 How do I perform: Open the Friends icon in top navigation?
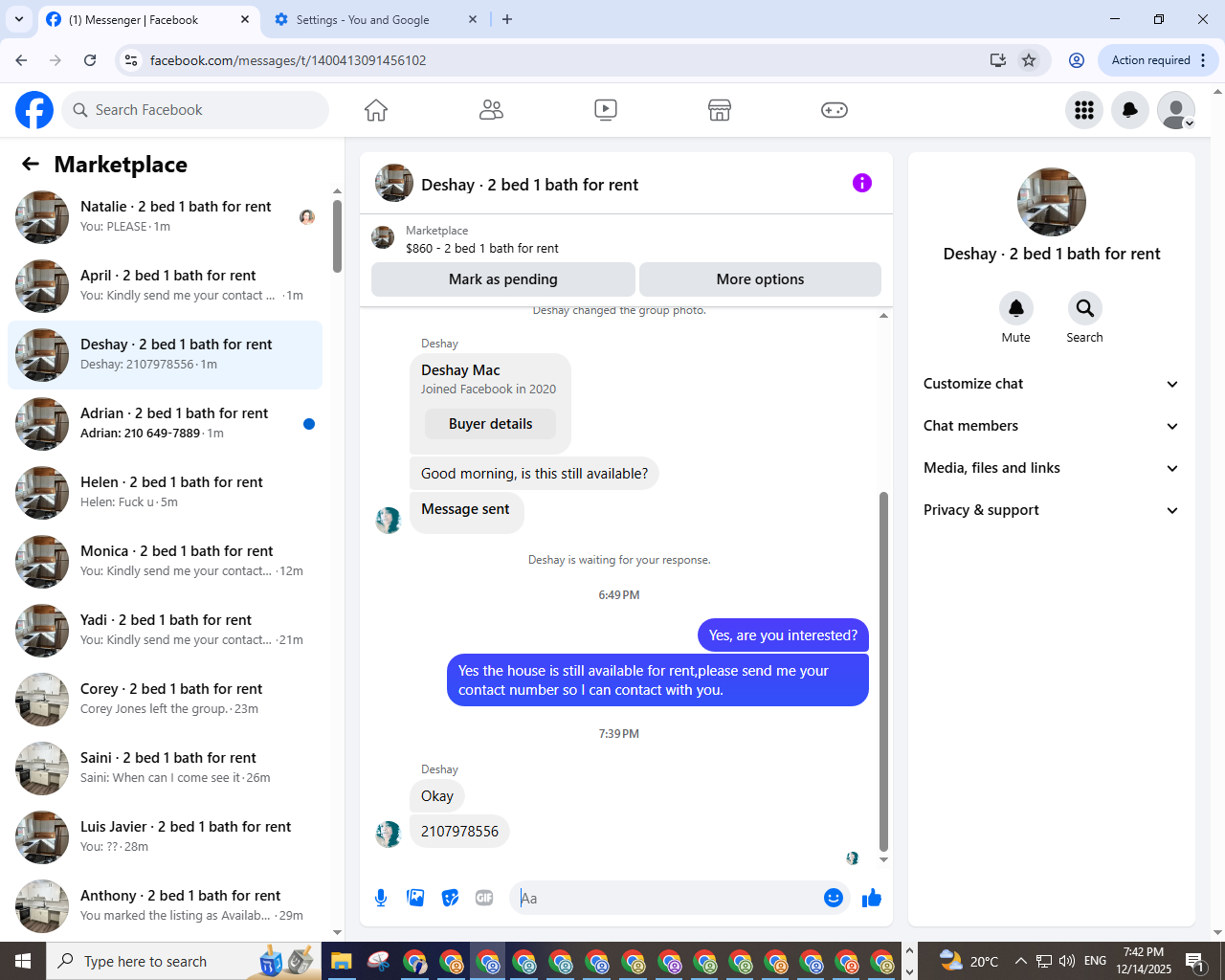point(491,110)
